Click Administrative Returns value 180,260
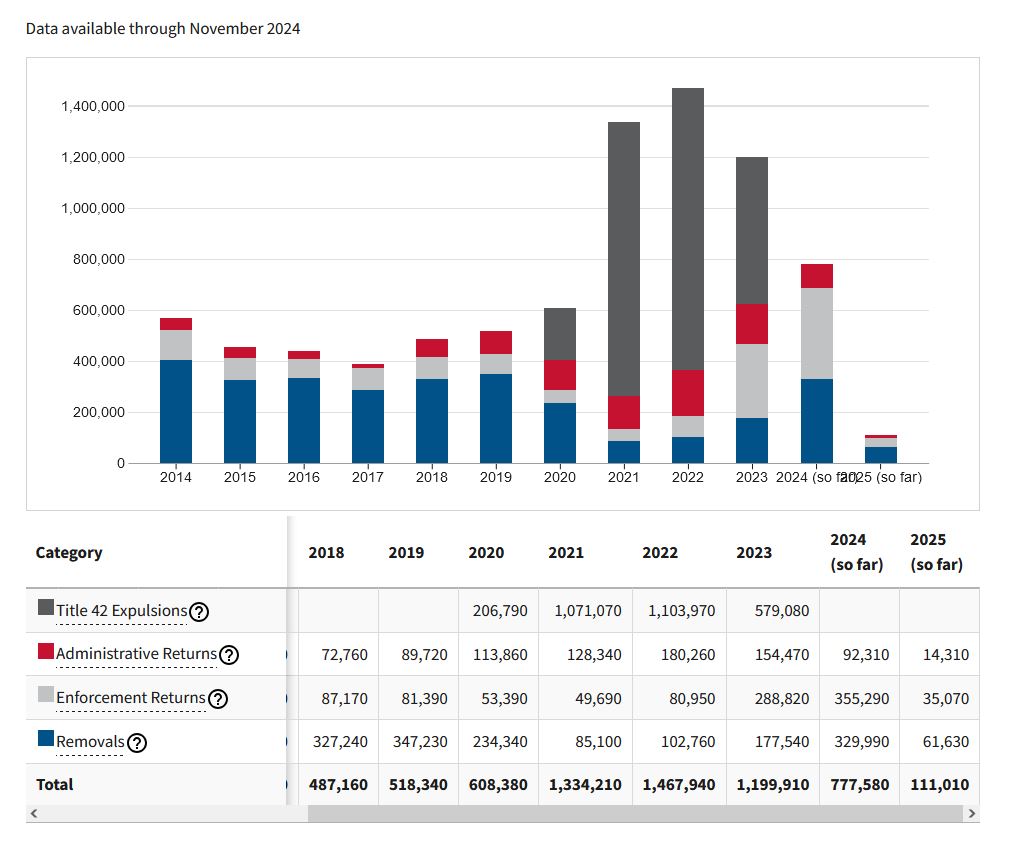The height and width of the screenshot is (862, 1020). point(688,654)
